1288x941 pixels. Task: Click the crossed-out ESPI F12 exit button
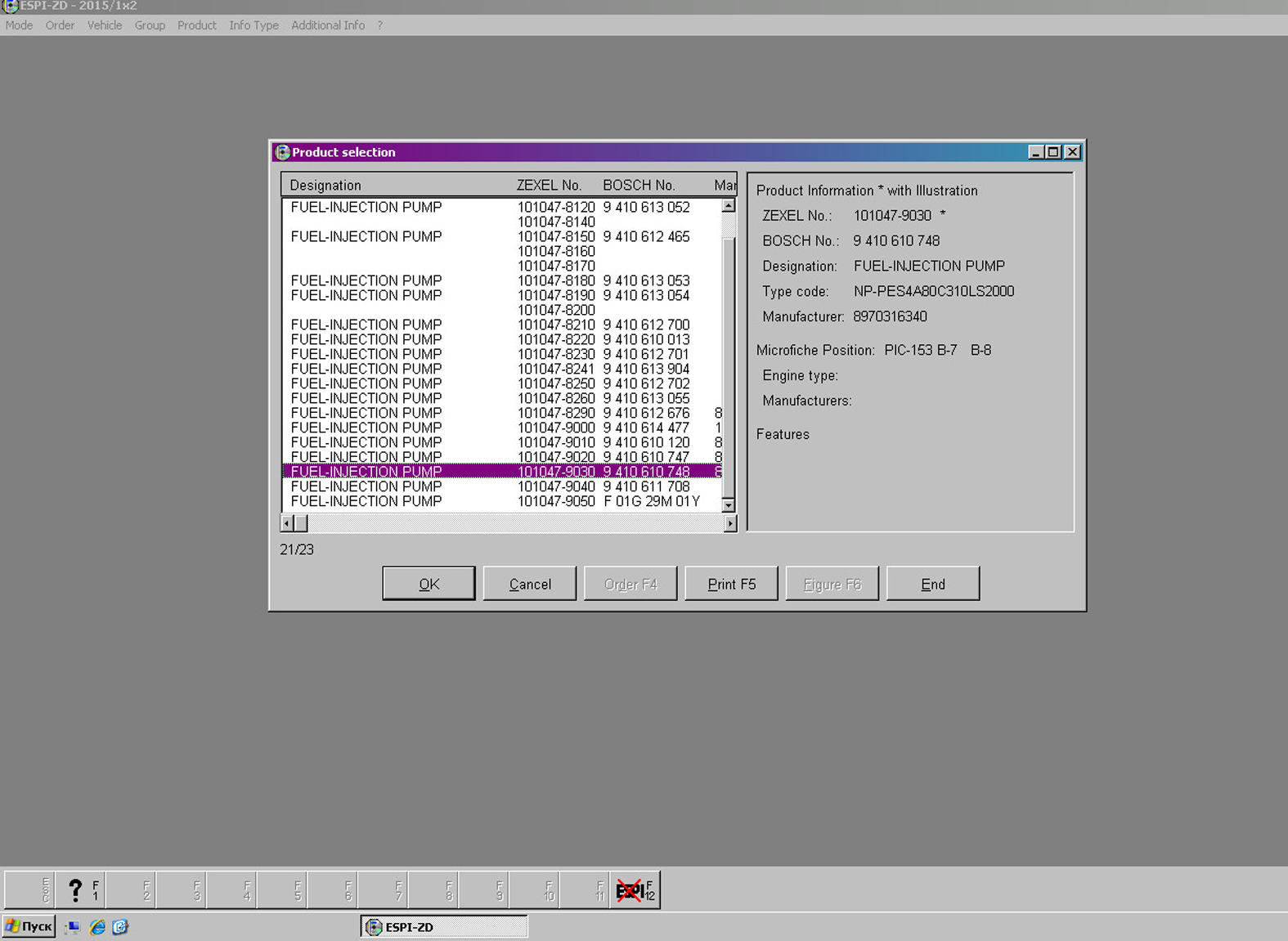coord(635,889)
